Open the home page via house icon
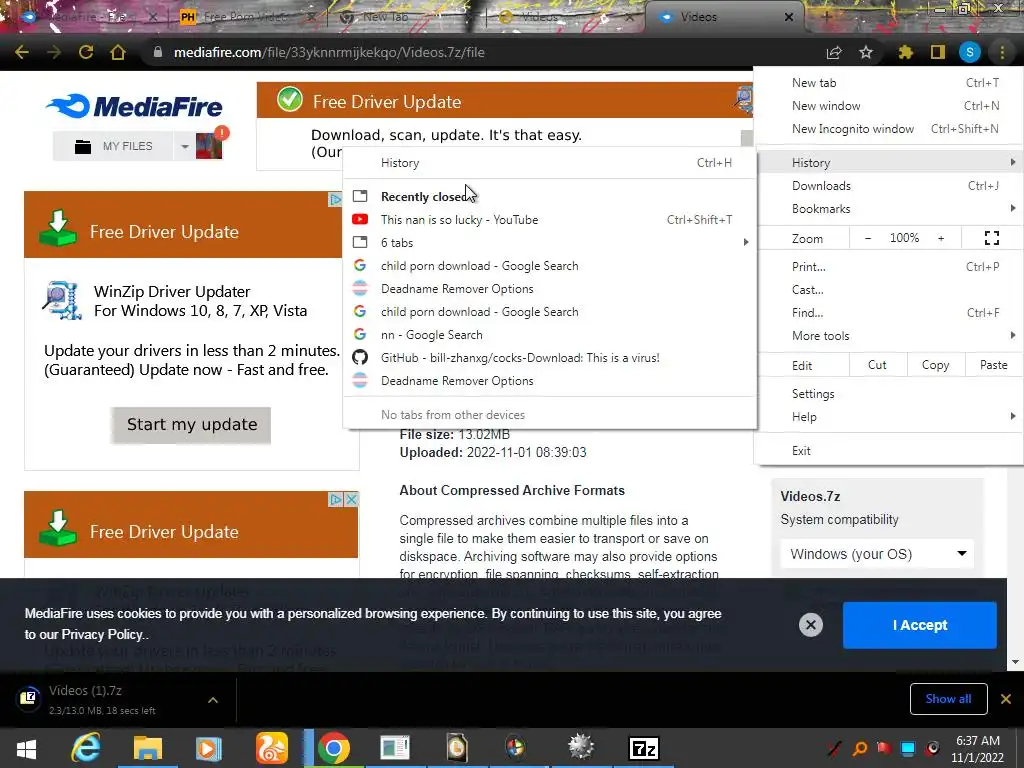This screenshot has height=768, width=1024. [x=118, y=52]
